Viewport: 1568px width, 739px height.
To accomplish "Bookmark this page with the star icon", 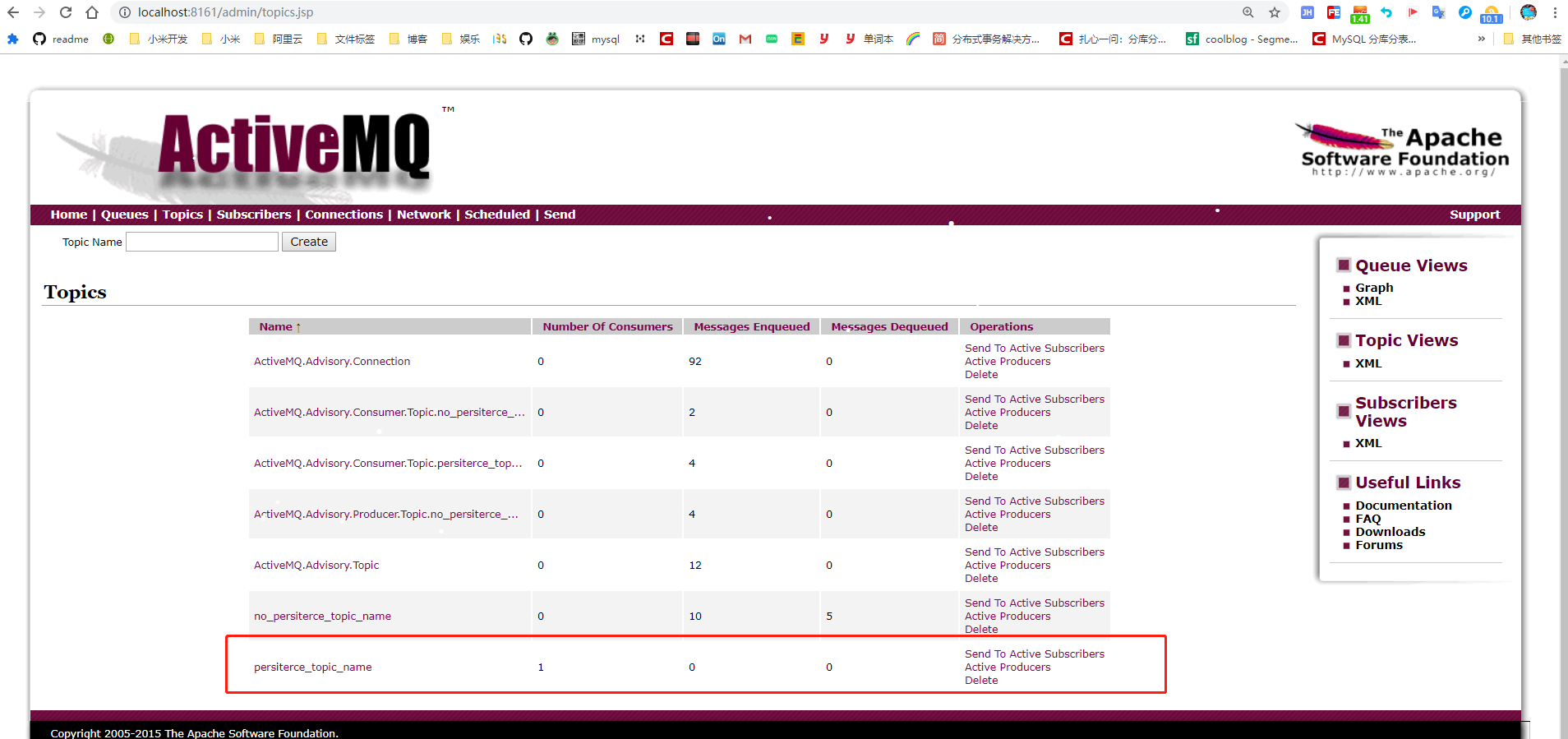I will coord(1275,12).
